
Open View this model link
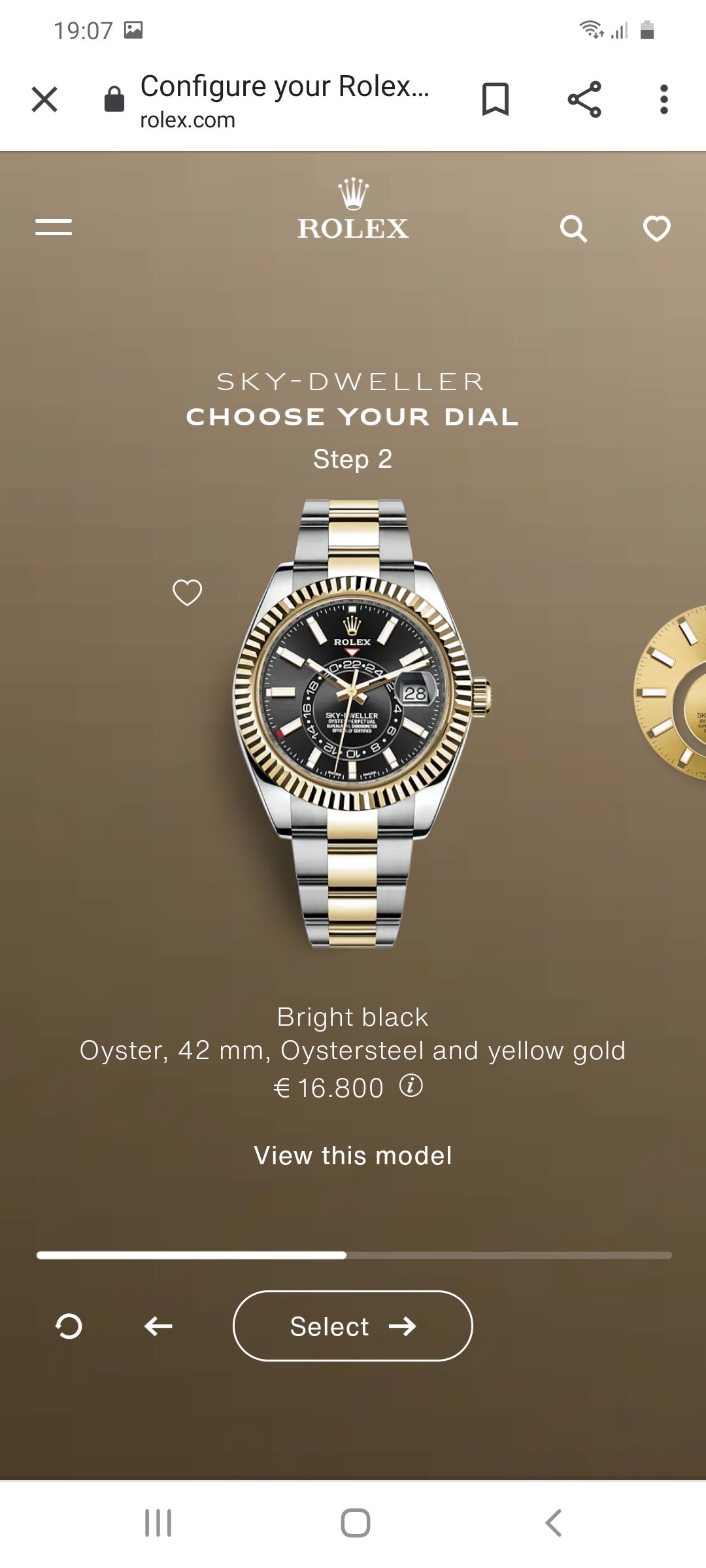click(353, 1156)
